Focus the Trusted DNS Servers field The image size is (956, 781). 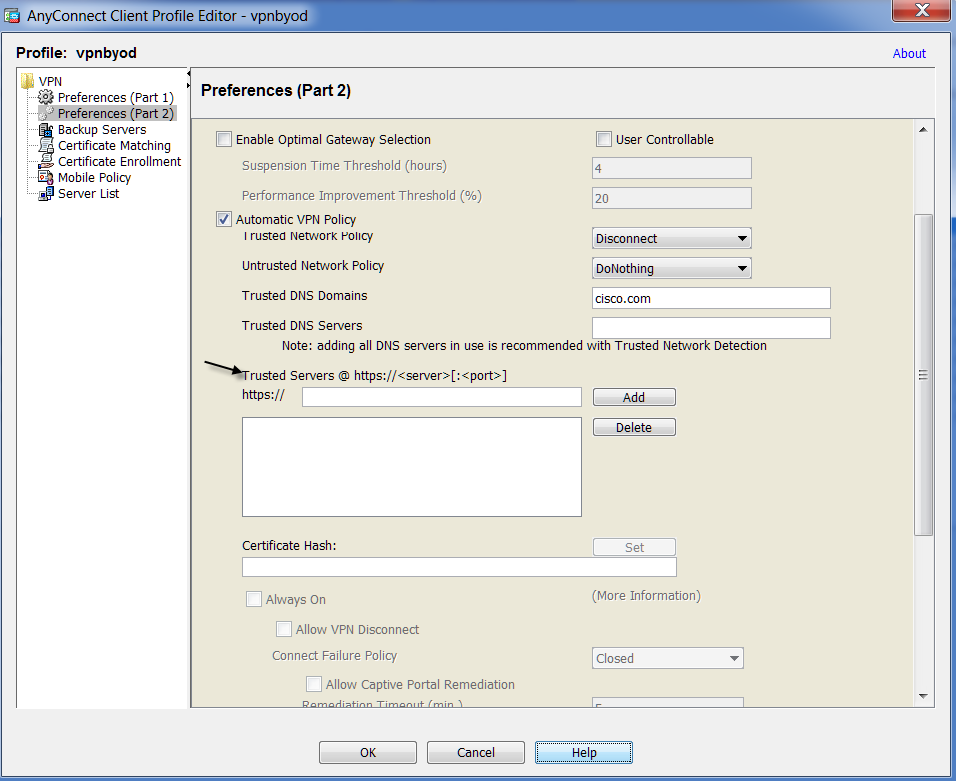(x=711, y=328)
